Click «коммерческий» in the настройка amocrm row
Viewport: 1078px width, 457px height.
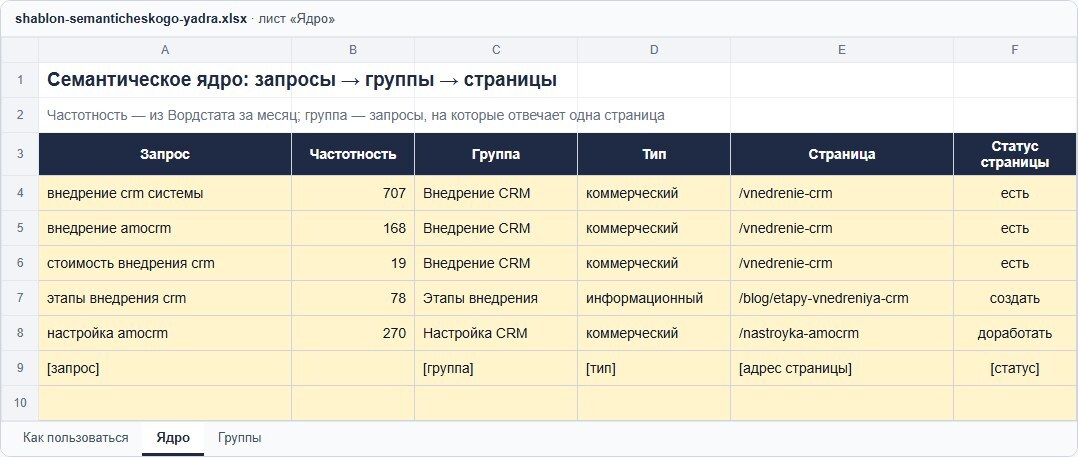pos(654,333)
